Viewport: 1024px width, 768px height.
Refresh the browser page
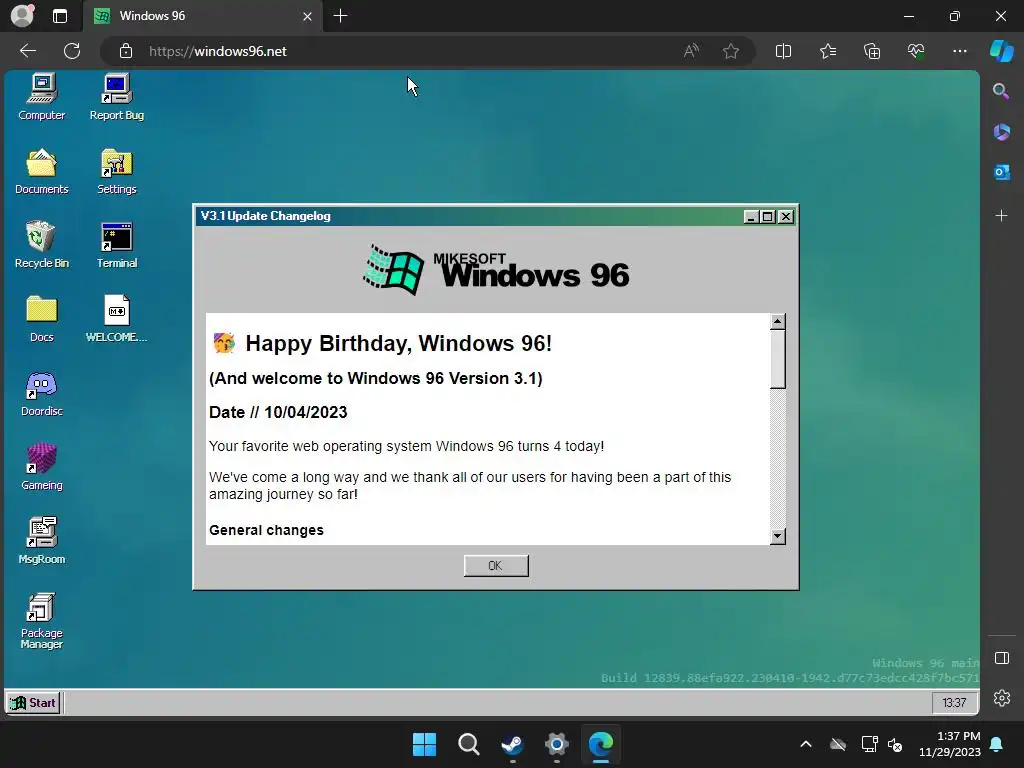[72, 51]
